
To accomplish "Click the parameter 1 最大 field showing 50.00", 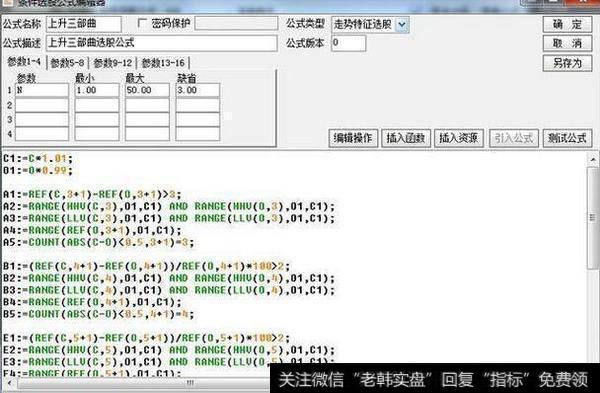I will (x=147, y=90).
